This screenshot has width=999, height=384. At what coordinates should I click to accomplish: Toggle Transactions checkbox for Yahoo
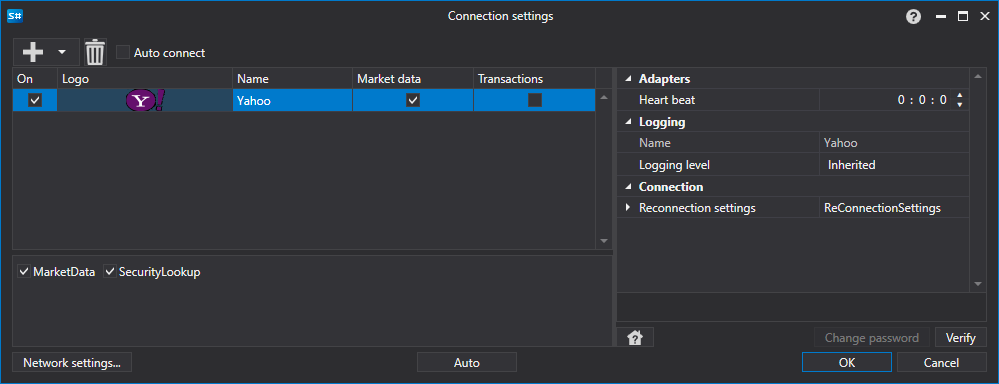(535, 100)
